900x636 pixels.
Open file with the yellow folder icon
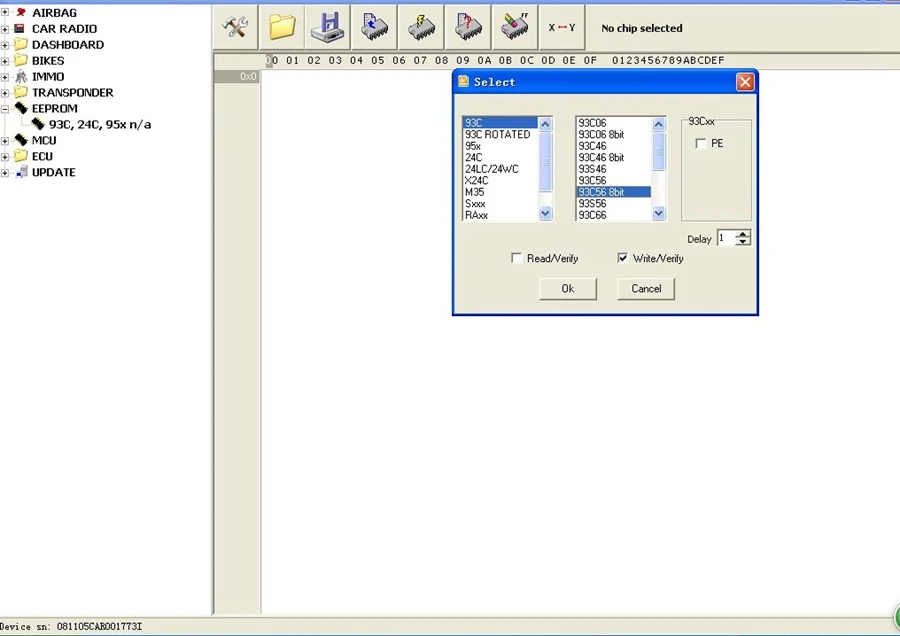tap(282, 27)
